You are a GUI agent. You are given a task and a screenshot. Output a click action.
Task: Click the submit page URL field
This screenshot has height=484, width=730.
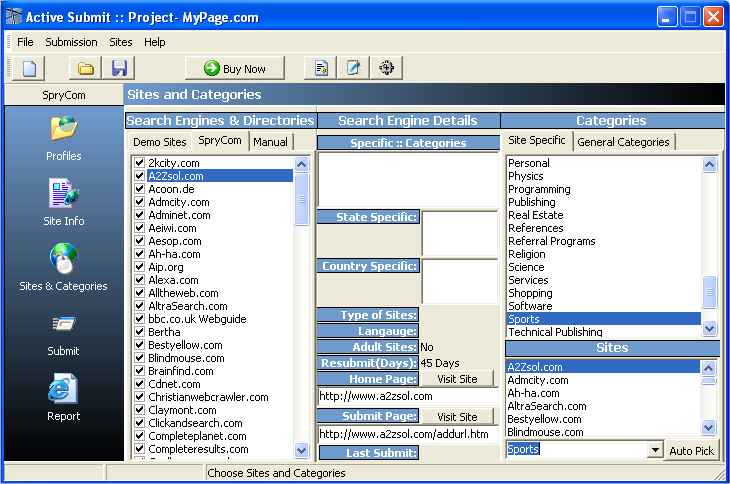pyautogui.click(x=407, y=434)
